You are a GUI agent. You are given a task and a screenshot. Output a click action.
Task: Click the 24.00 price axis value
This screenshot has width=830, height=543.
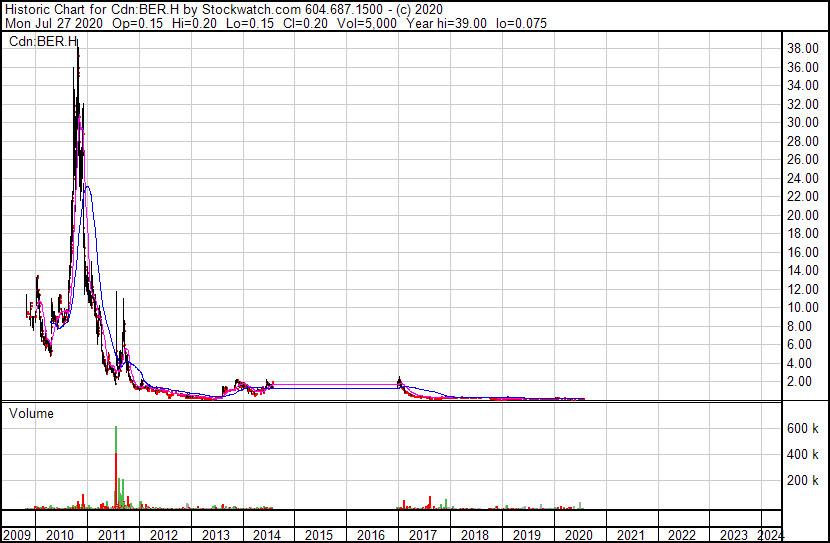[x=803, y=178]
